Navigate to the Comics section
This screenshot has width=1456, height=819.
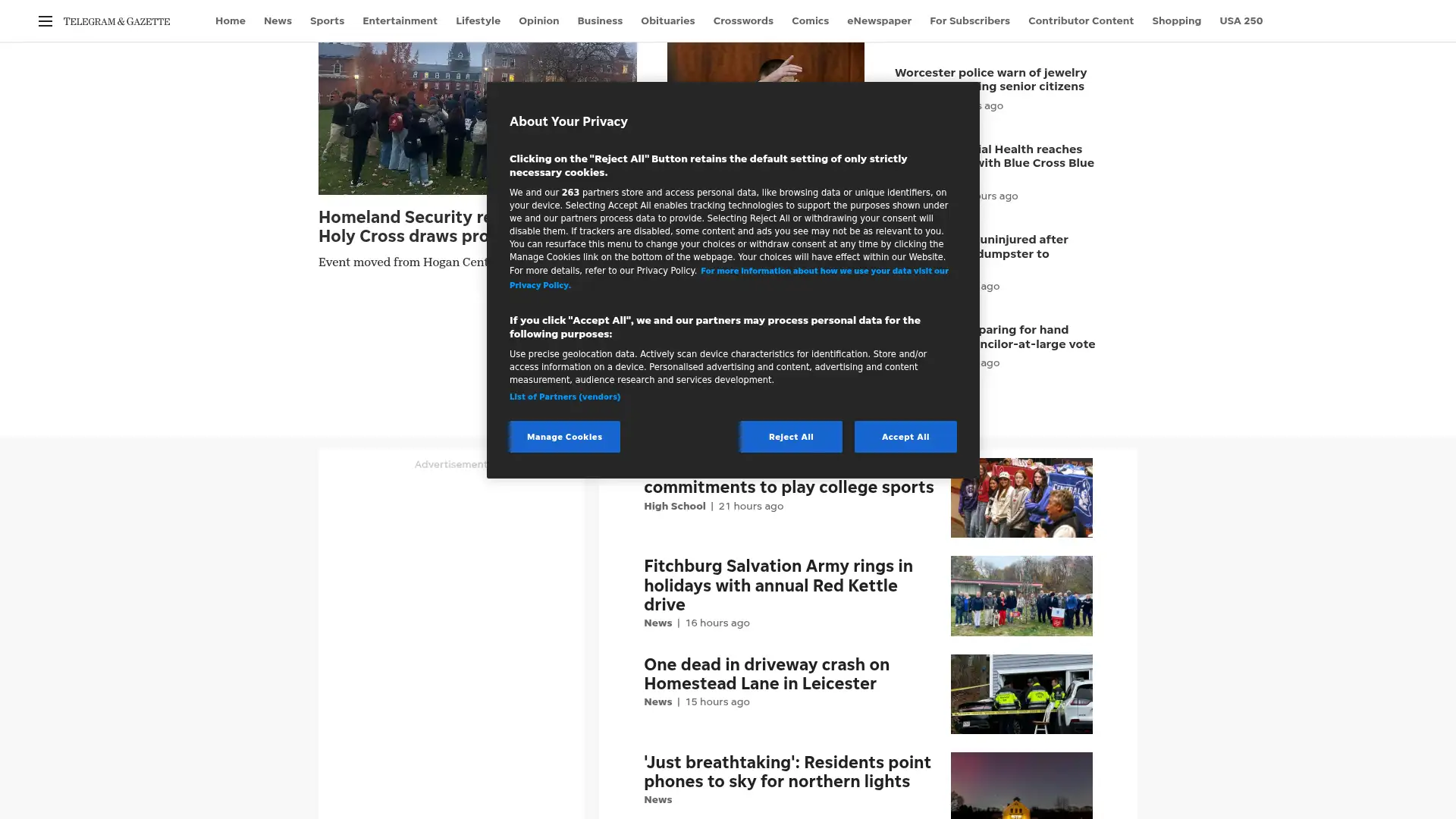click(x=810, y=20)
